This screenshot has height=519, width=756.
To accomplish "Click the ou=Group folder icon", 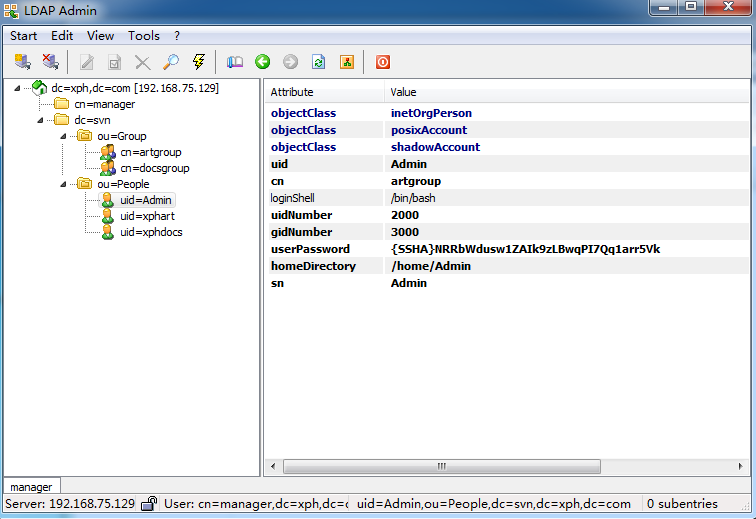I will point(84,136).
